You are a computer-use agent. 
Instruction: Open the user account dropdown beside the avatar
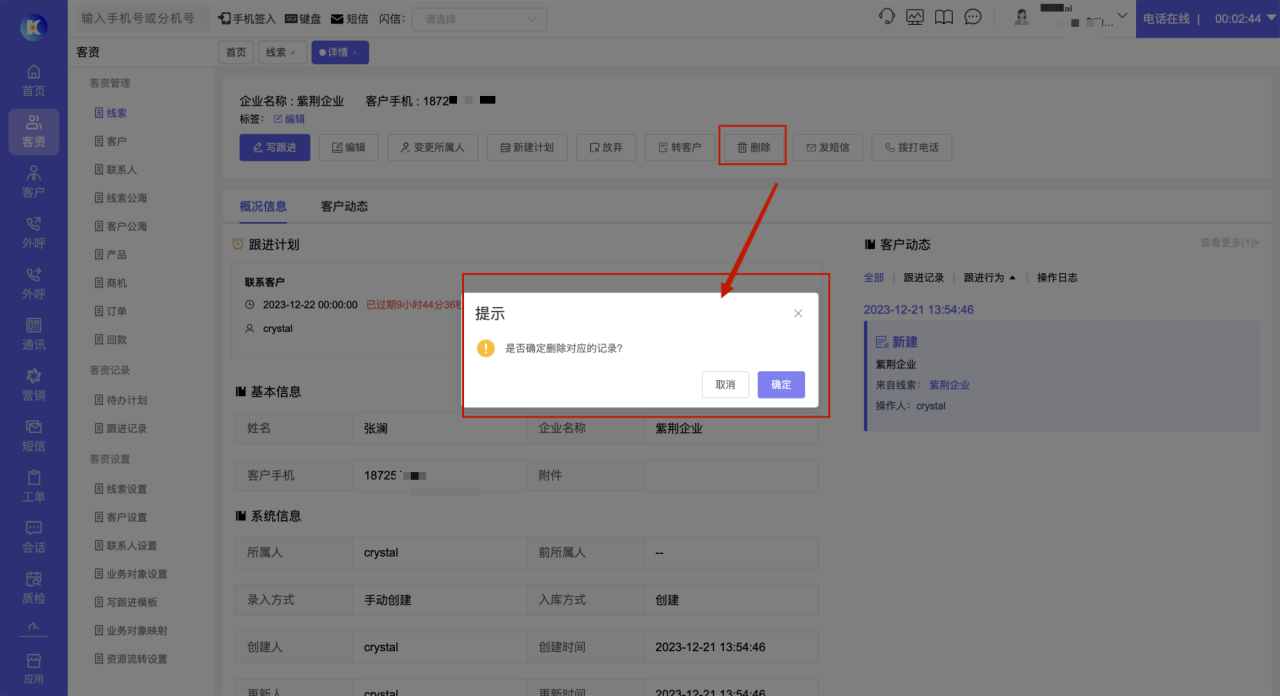point(1121,17)
